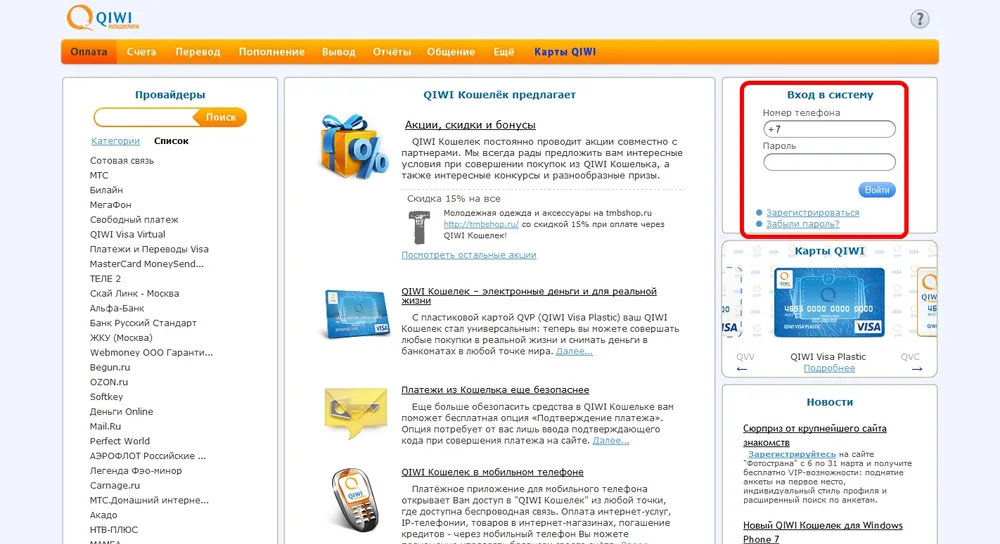Click the gift box percent icon

(354, 146)
